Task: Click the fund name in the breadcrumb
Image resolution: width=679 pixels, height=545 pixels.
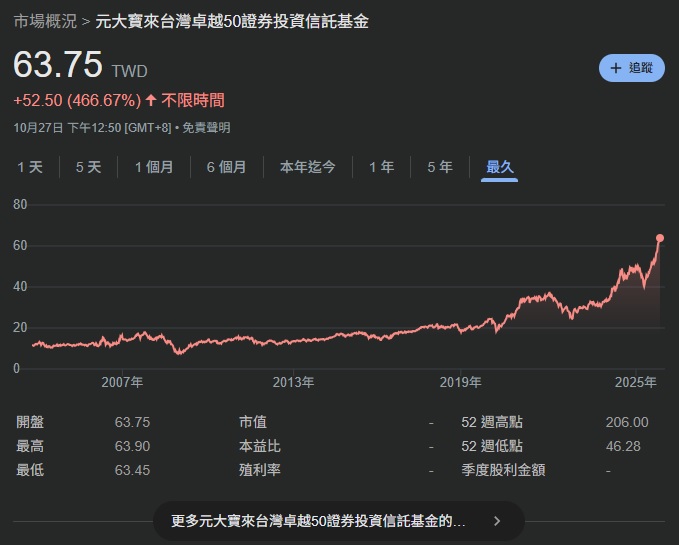Action: pyautogui.click(x=231, y=21)
